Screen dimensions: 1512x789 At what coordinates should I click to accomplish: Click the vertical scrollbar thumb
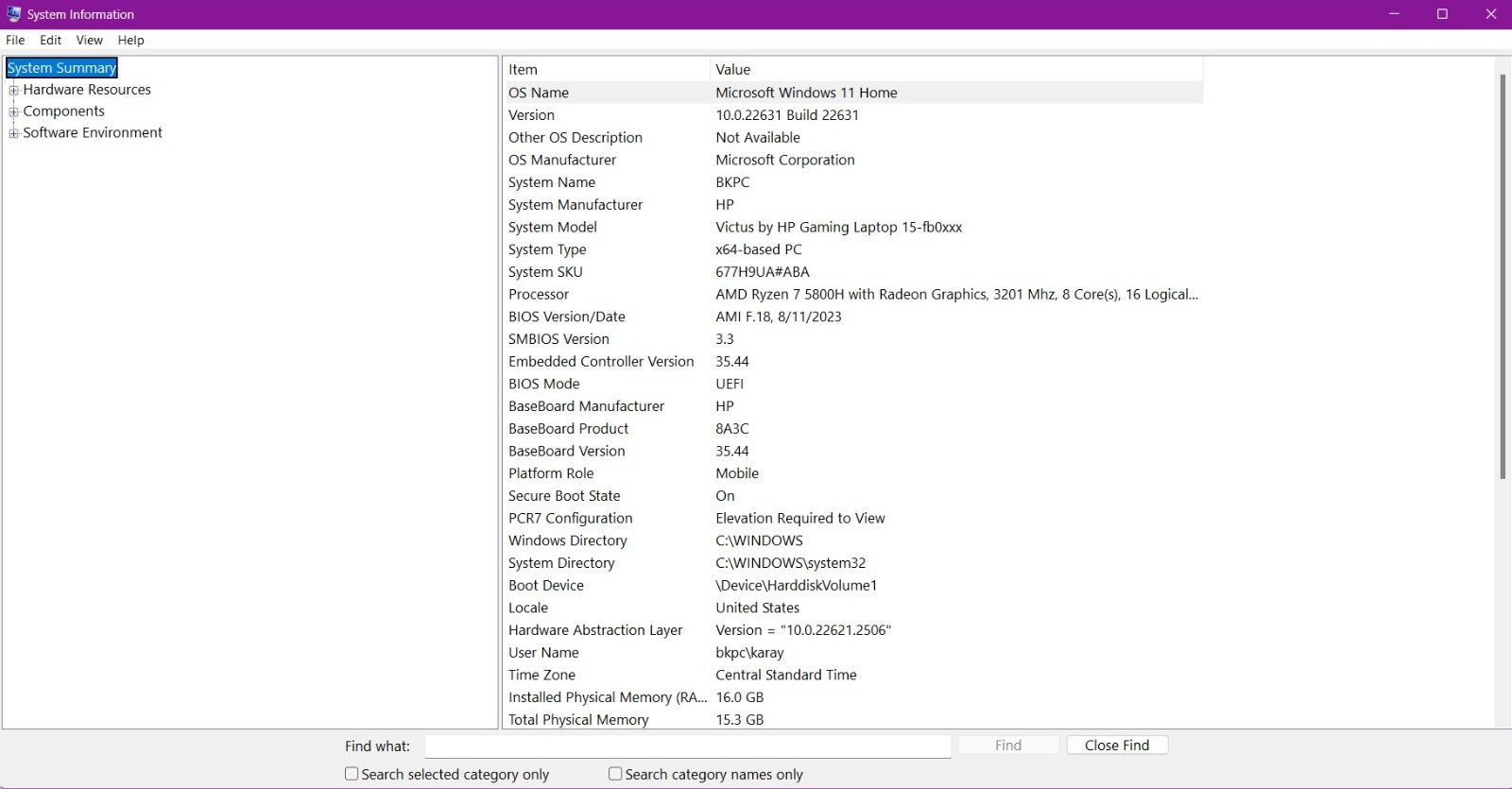[1503, 276]
